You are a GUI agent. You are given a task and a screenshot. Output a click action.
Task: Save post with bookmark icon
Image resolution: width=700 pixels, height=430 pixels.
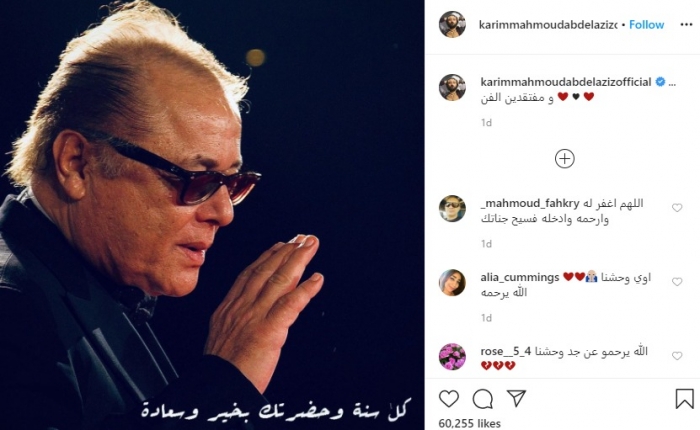[x=684, y=398]
